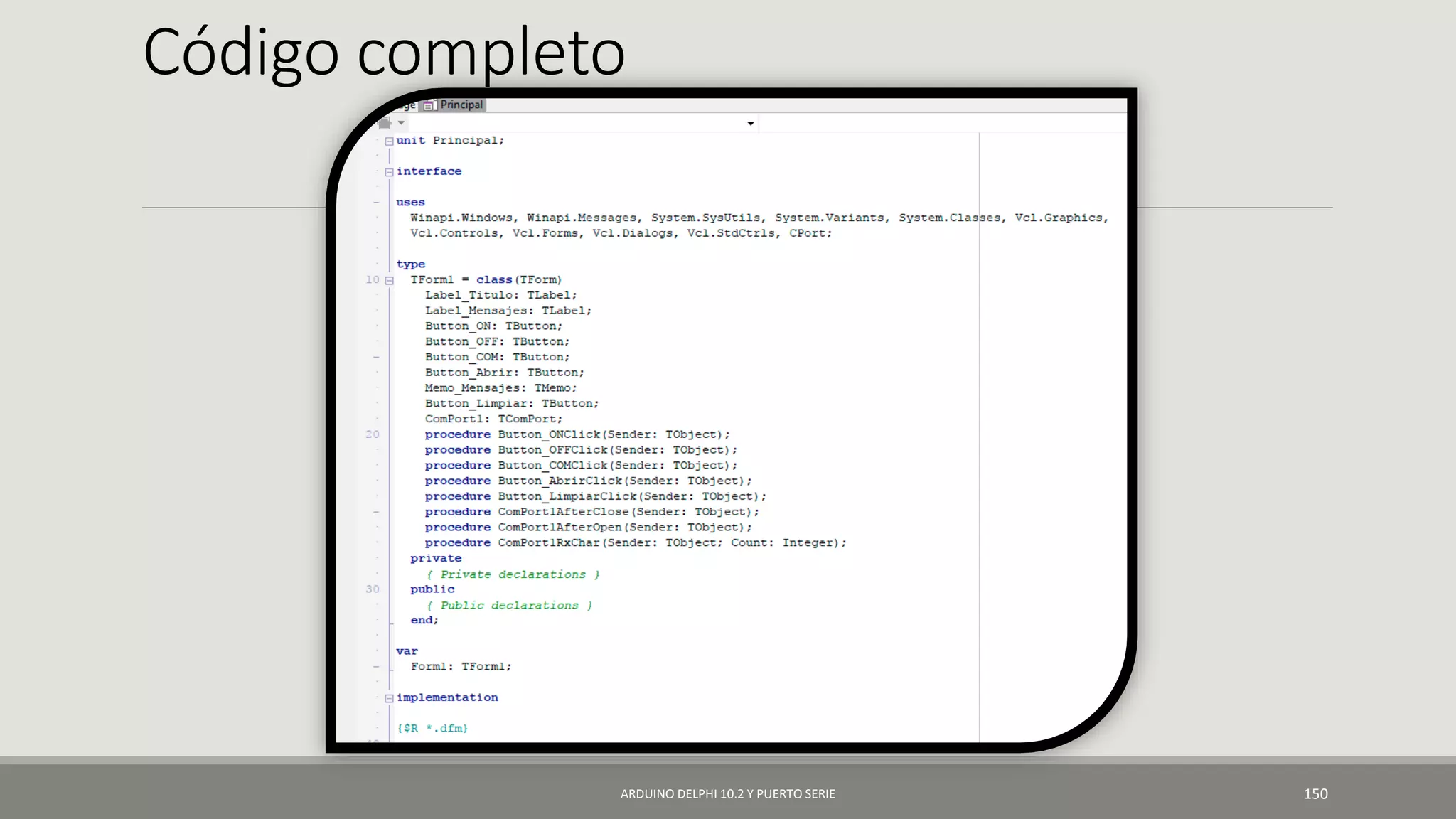This screenshot has width=1456, height=819.
Task: Click the 'Button_OFF: TButton;' declaration
Action: point(497,342)
